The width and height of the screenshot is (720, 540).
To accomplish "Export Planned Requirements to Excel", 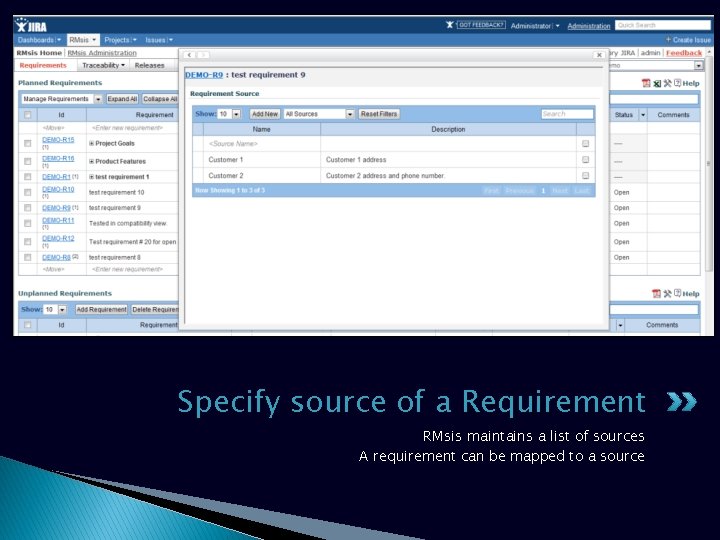I will point(657,83).
